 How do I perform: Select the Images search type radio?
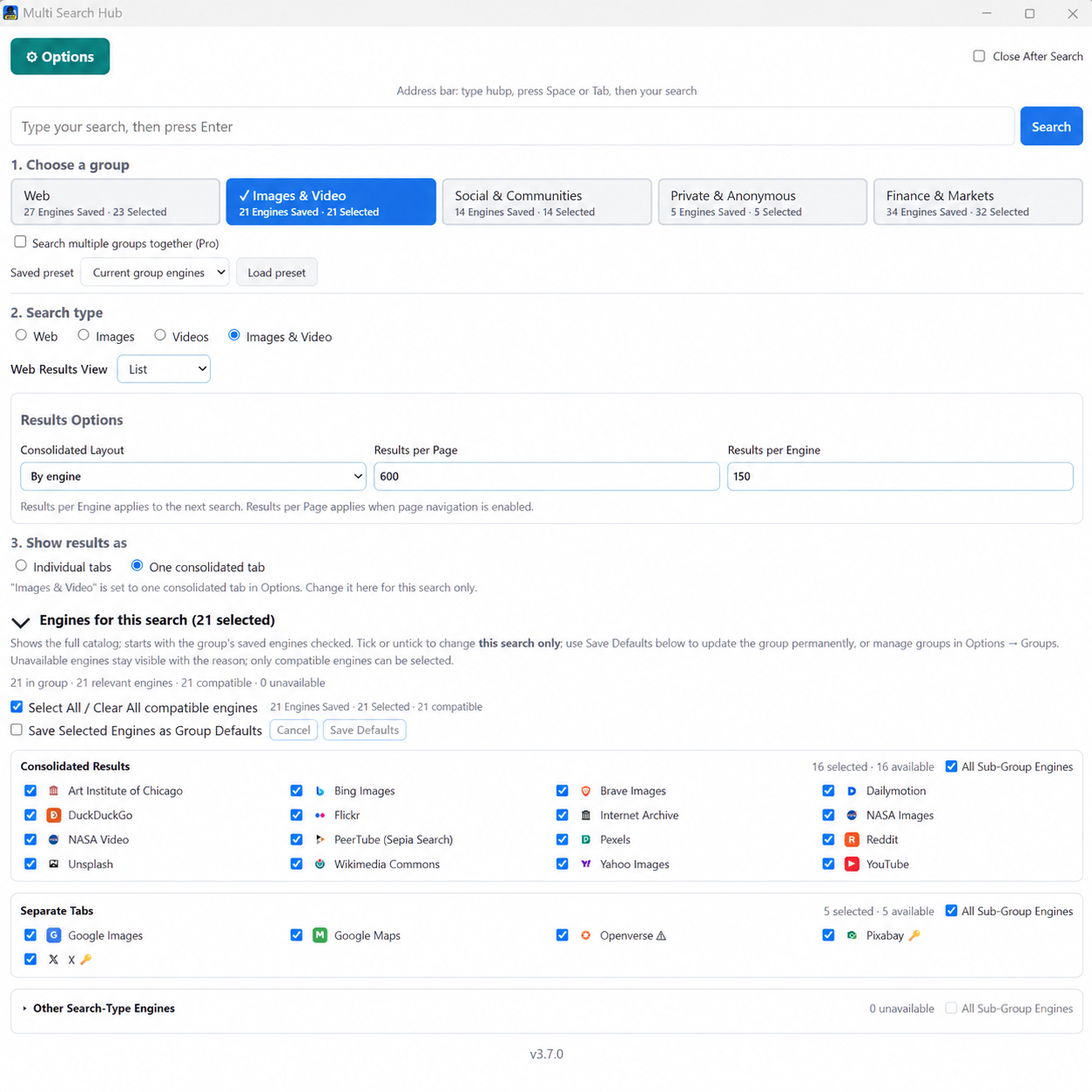click(84, 335)
